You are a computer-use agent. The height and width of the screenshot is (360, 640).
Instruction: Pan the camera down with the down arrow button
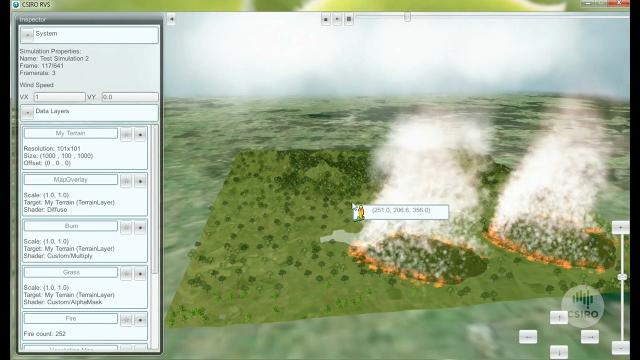click(x=559, y=352)
